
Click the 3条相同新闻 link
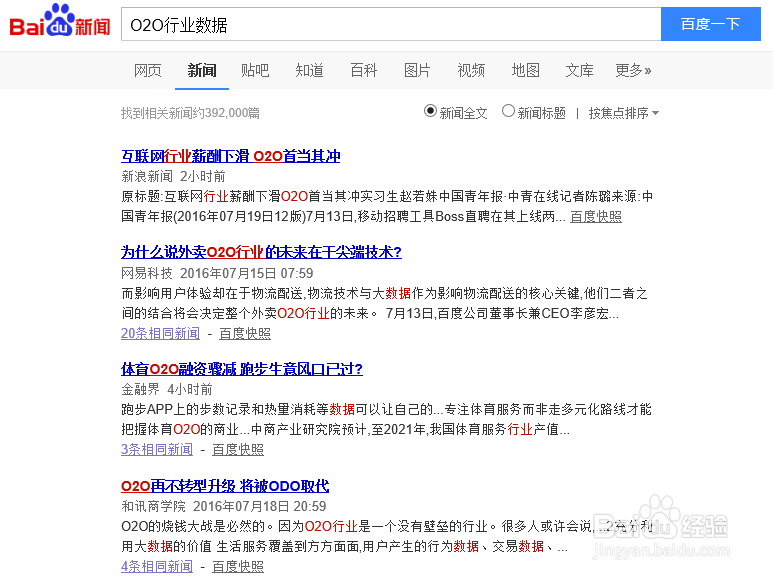[x=157, y=449]
